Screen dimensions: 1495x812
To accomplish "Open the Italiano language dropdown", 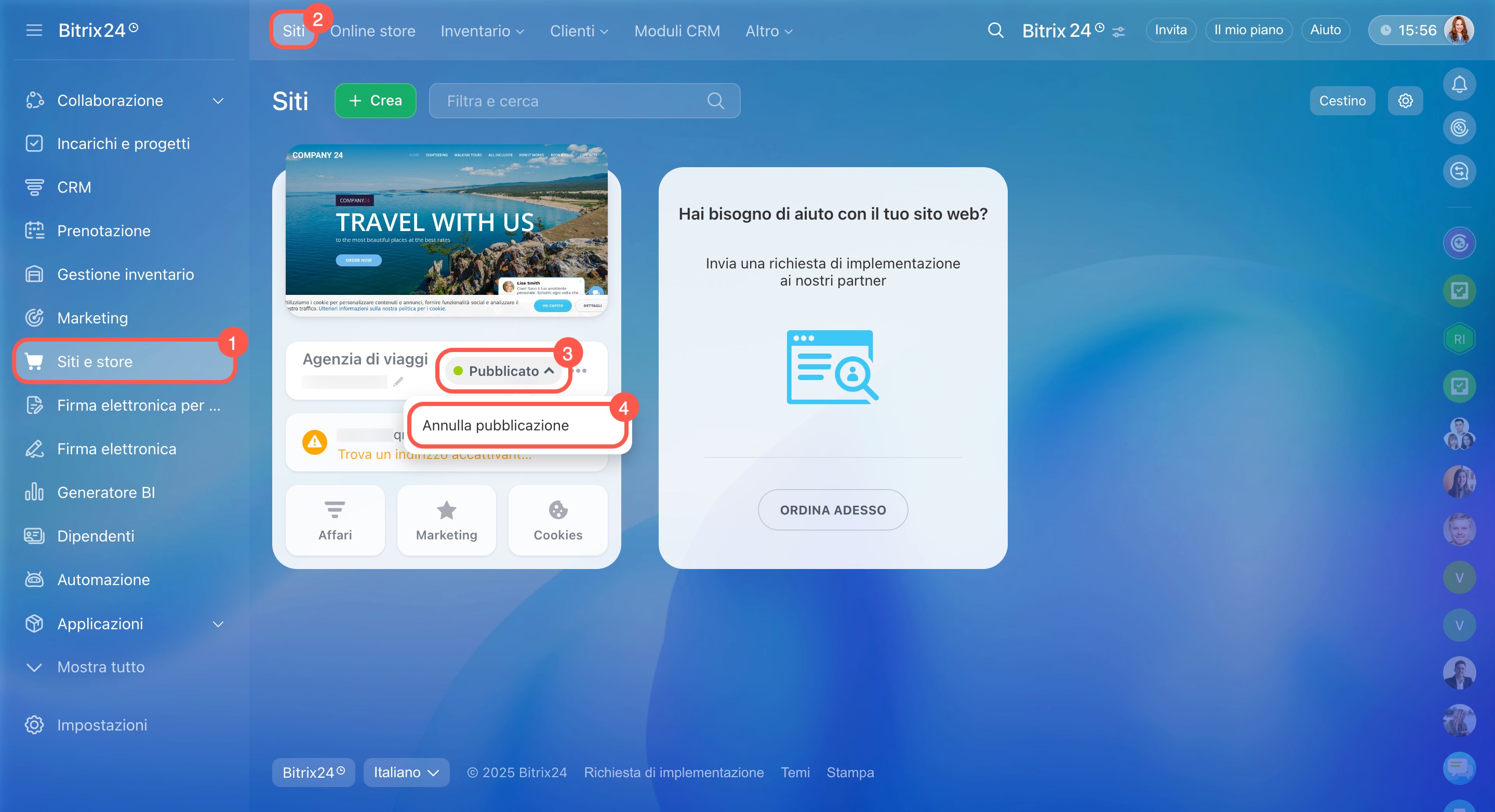I will pyautogui.click(x=406, y=773).
